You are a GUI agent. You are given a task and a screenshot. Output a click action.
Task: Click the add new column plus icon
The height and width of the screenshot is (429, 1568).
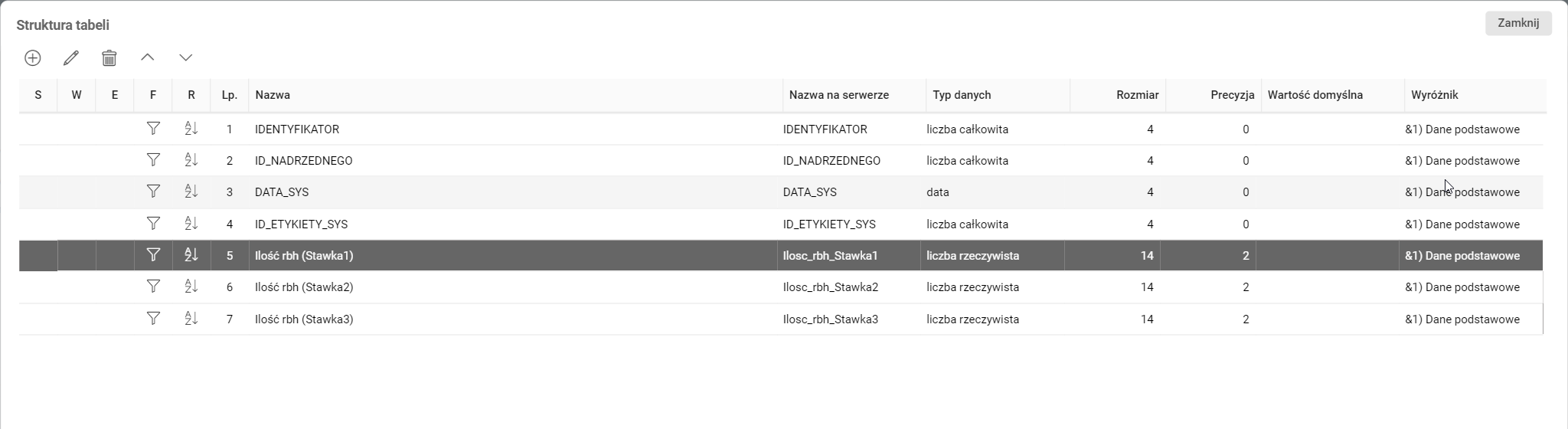pyautogui.click(x=33, y=58)
